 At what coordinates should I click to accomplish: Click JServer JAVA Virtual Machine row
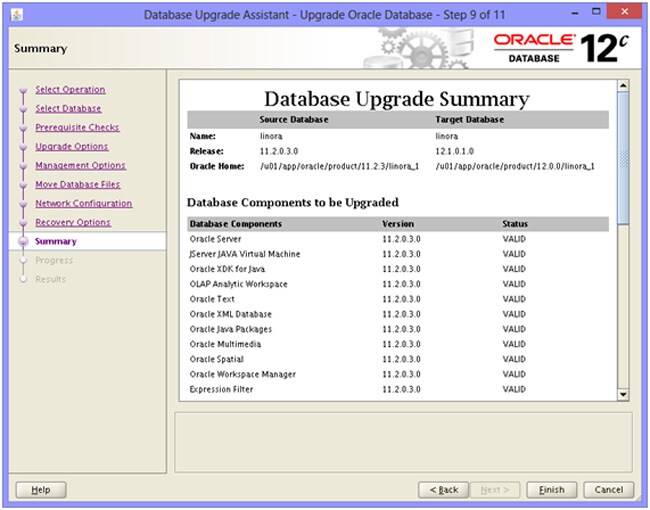(398, 254)
